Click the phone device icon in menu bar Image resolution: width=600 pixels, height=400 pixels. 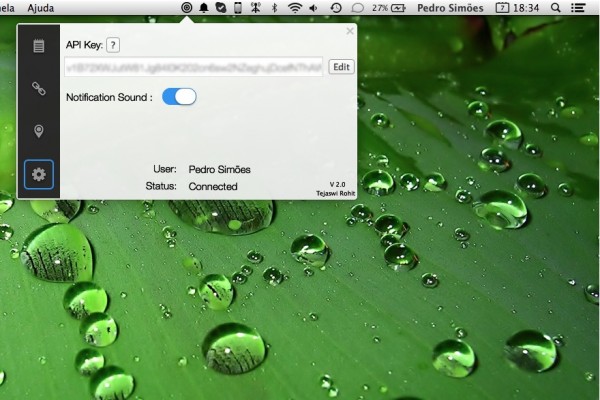tap(238, 8)
